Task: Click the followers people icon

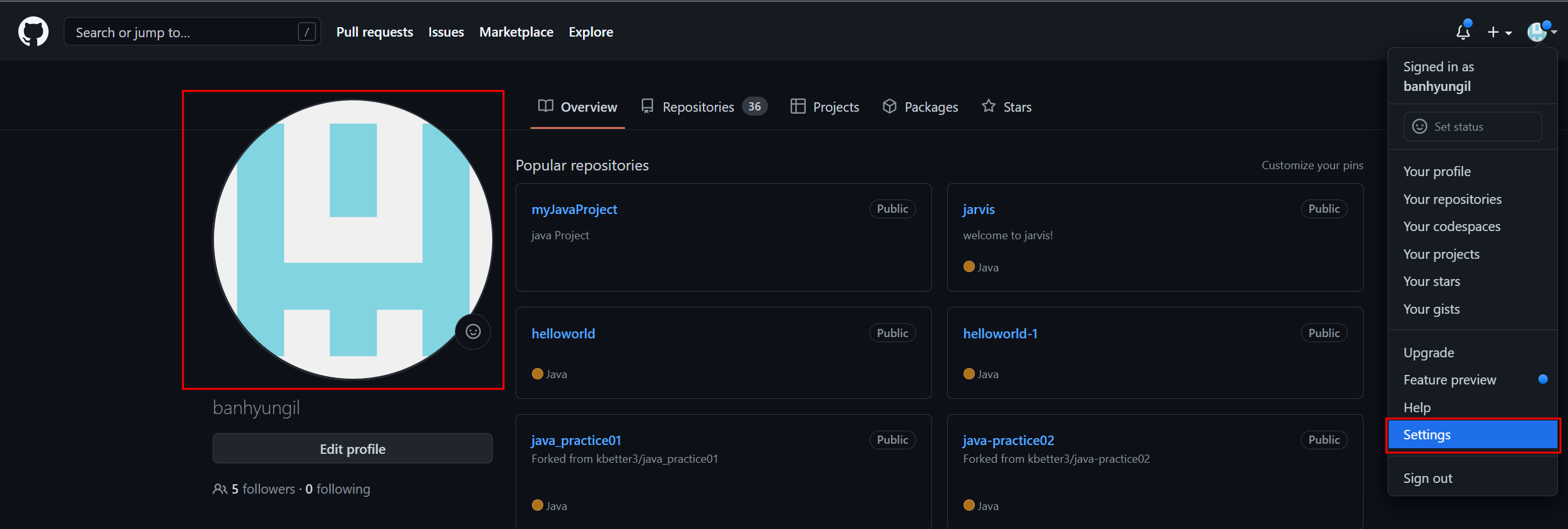Action: click(220, 489)
